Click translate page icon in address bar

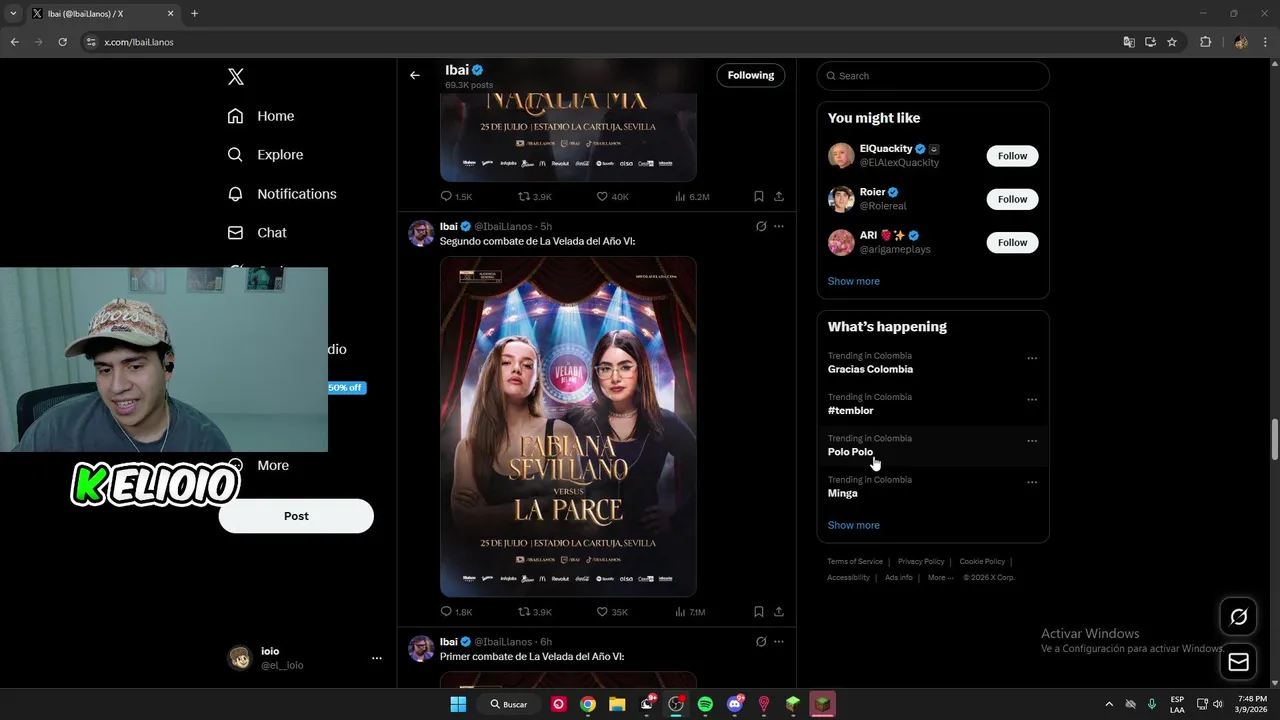coord(1129,42)
